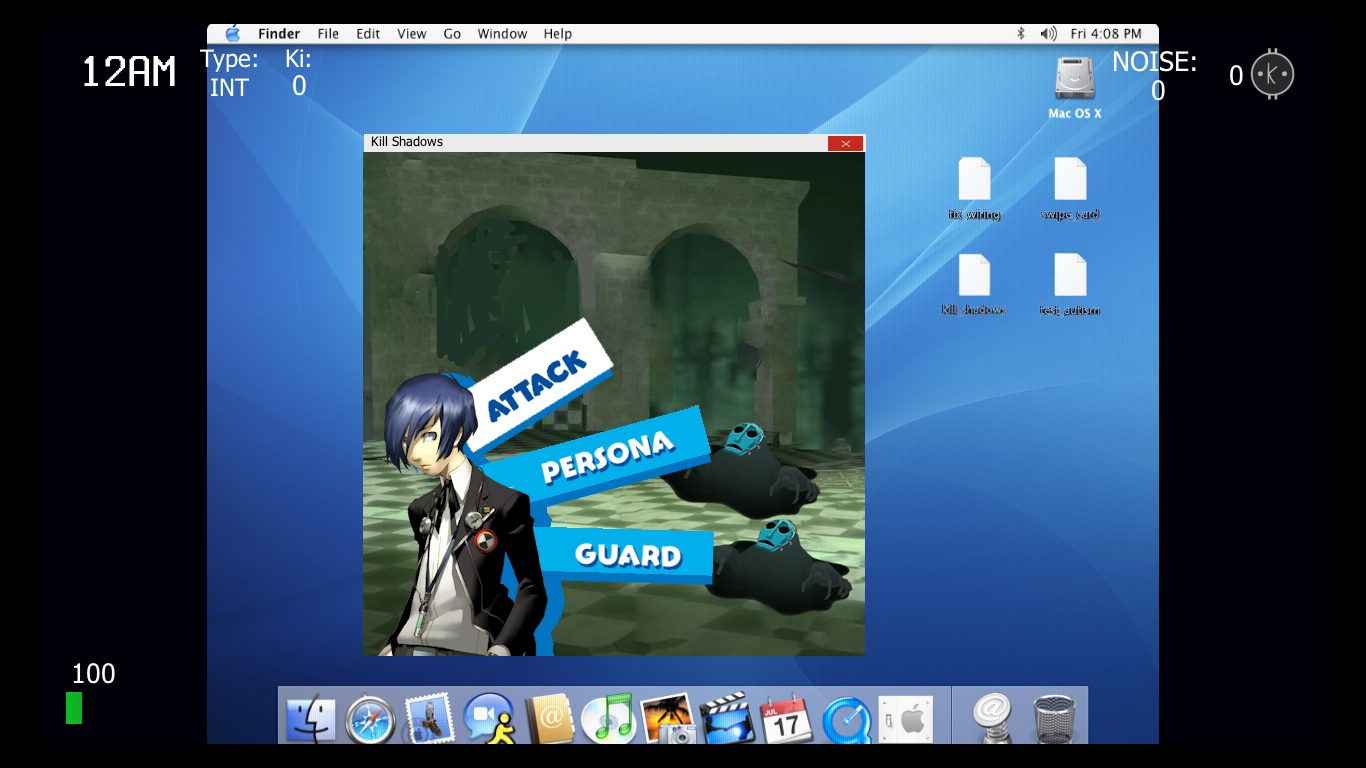Close the Kill Shadows window
Screen dimensions: 1366x768
click(845, 143)
